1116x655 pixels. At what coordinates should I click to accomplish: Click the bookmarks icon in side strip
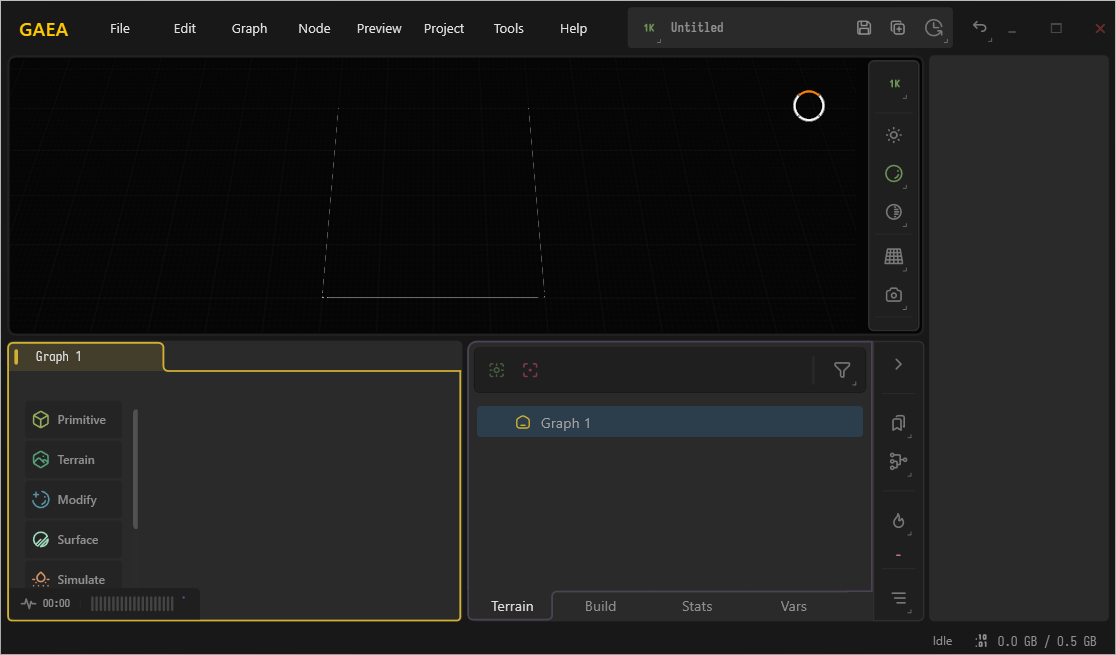[898, 423]
